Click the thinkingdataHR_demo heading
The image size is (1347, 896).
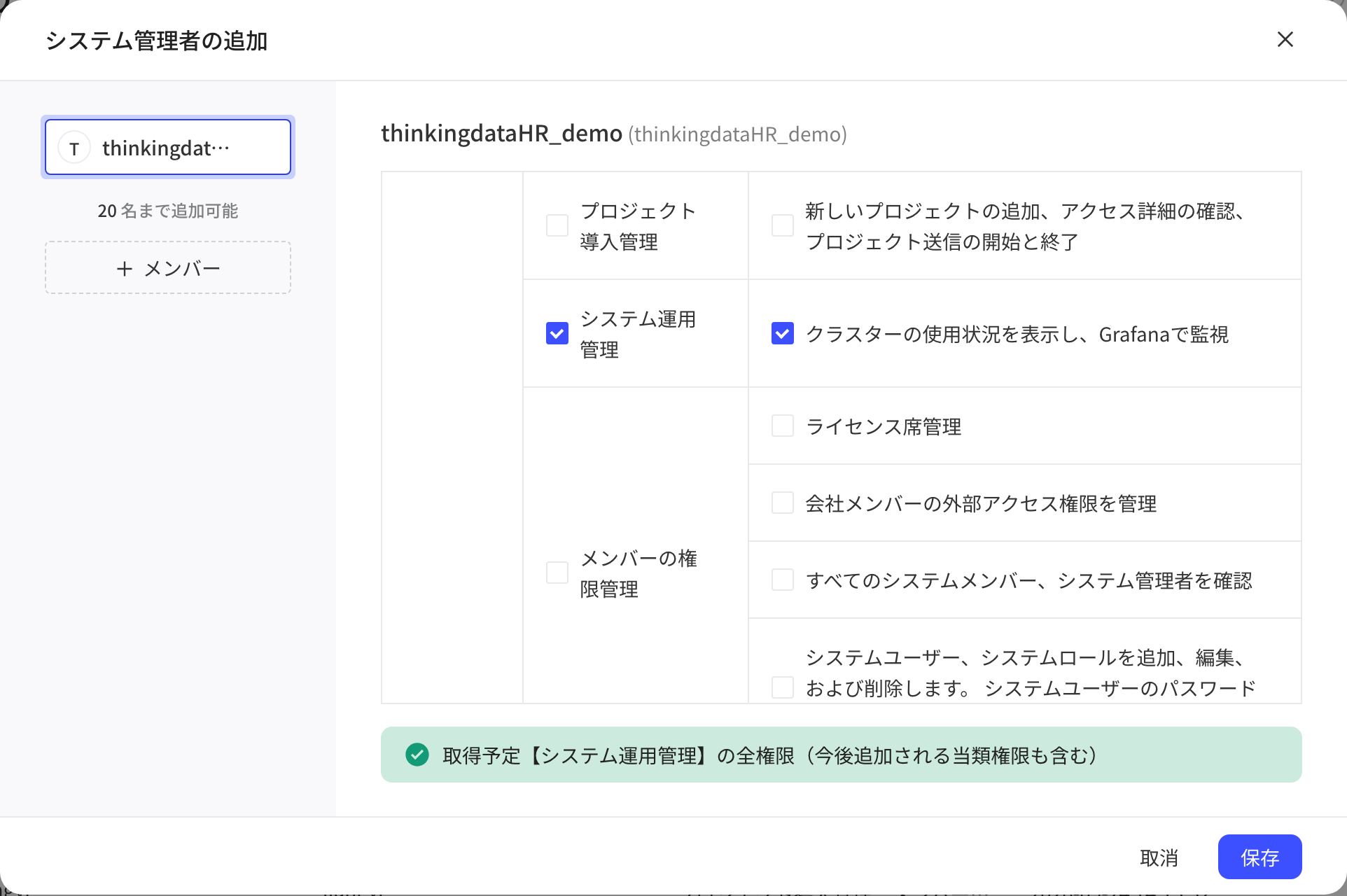click(501, 133)
